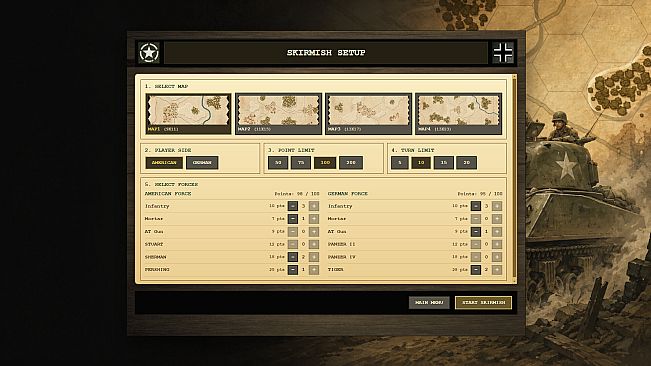Decrease Pershing tank count
Viewport: 651px width, 366px height.
tap(293, 270)
